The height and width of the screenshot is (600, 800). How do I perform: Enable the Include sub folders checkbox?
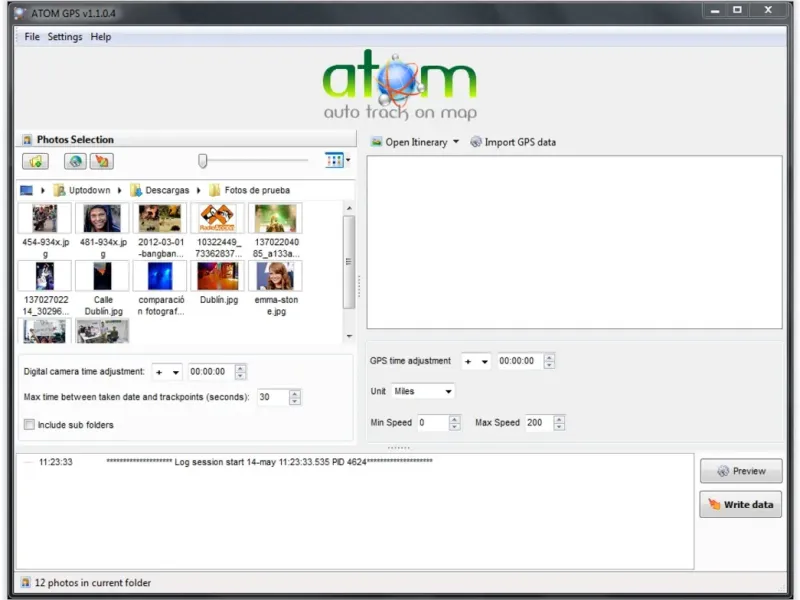point(30,424)
